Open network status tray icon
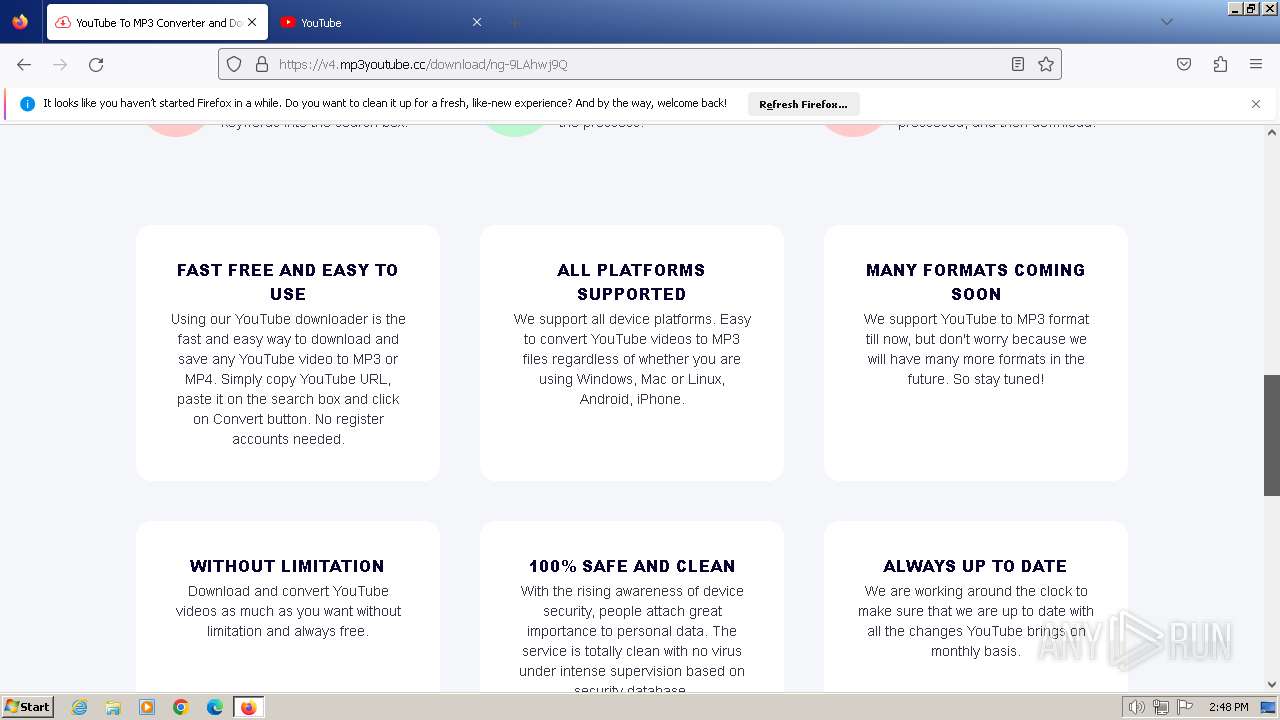Viewport: 1280px width, 720px height. click(x=1161, y=707)
